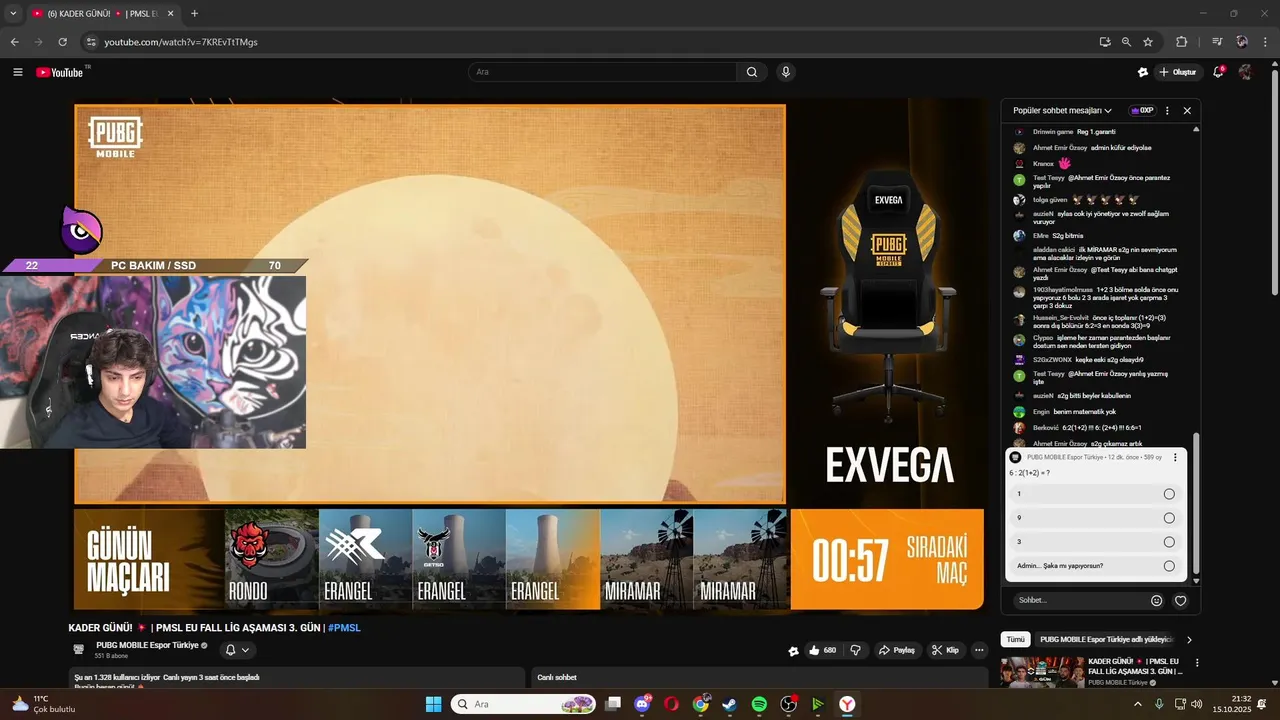This screenshot has width=1280, height=720.
Task: Click the sparkle icon beside Oluştur
Action: pyautogui.click(x=1143, y=72)
